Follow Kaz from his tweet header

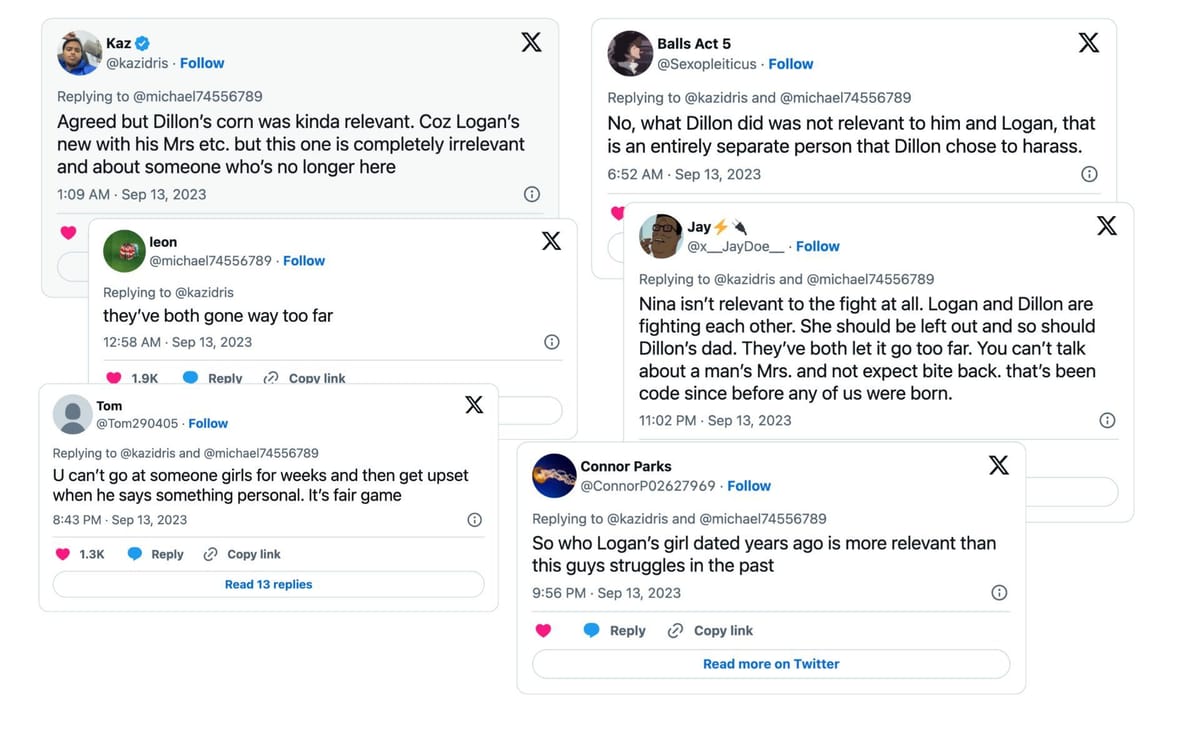[x=202, y=63]
